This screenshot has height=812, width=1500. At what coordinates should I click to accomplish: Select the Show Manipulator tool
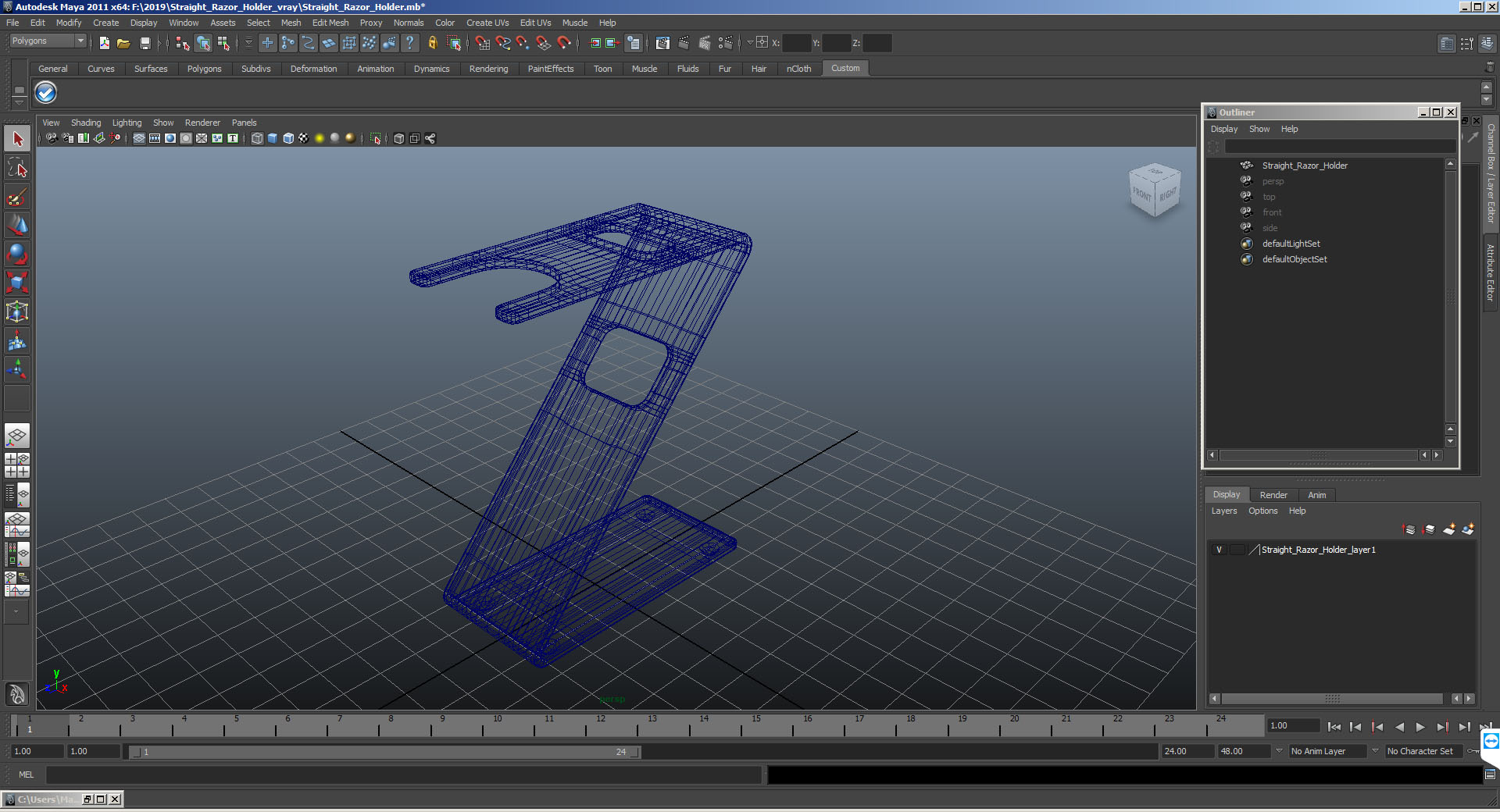coord(17,369)
